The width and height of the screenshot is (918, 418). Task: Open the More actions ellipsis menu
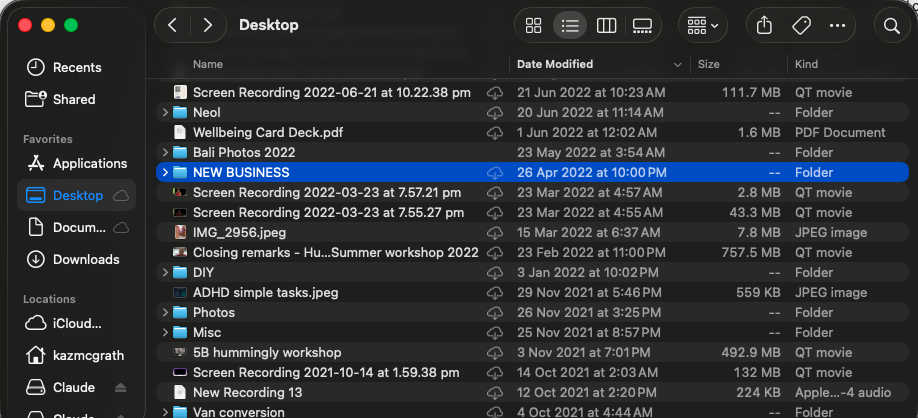click(x=838, y=25)
